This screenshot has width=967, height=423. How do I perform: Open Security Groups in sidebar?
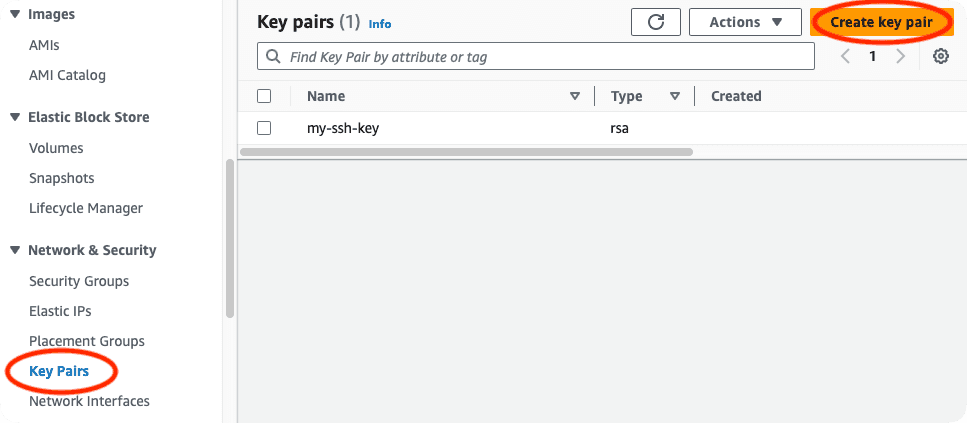point(79,281)
